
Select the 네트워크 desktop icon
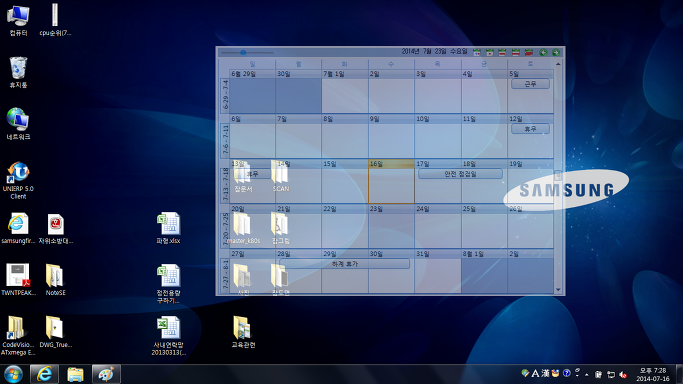click(x=18, y=124)
